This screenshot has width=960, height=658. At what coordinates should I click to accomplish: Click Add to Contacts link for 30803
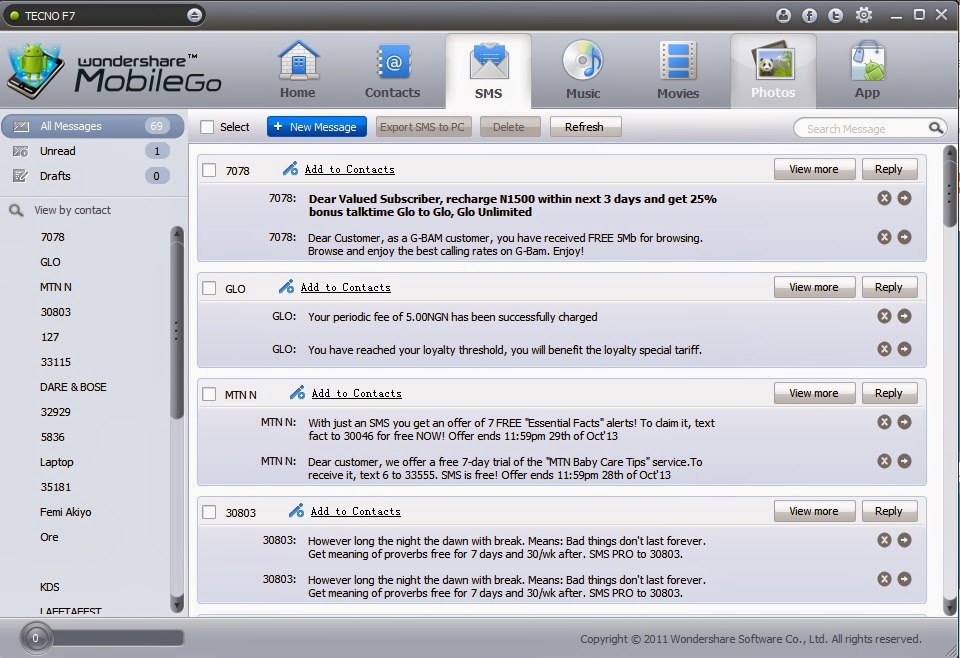(x=355, y=512)
